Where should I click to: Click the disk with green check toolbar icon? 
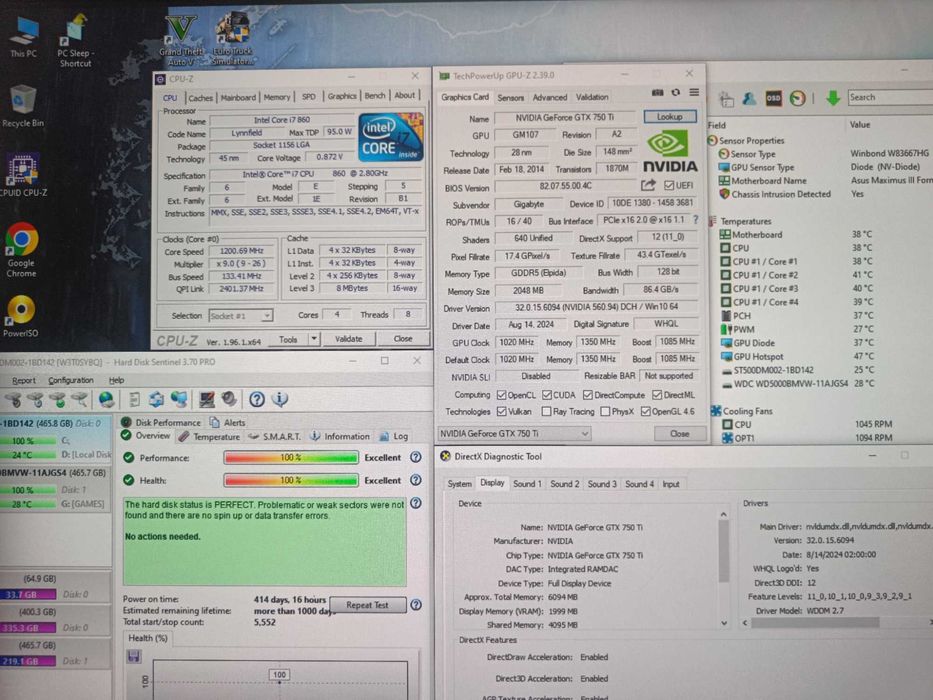tap(57, 399)
